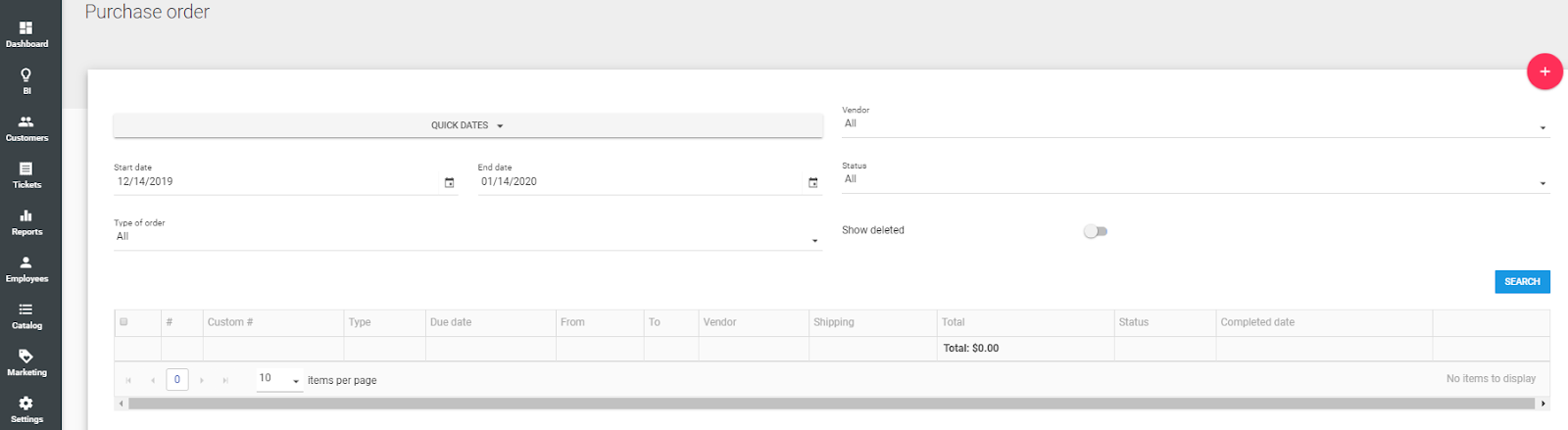
Task: Toggle the Show deleted switch
Action: coord(1095,231)
